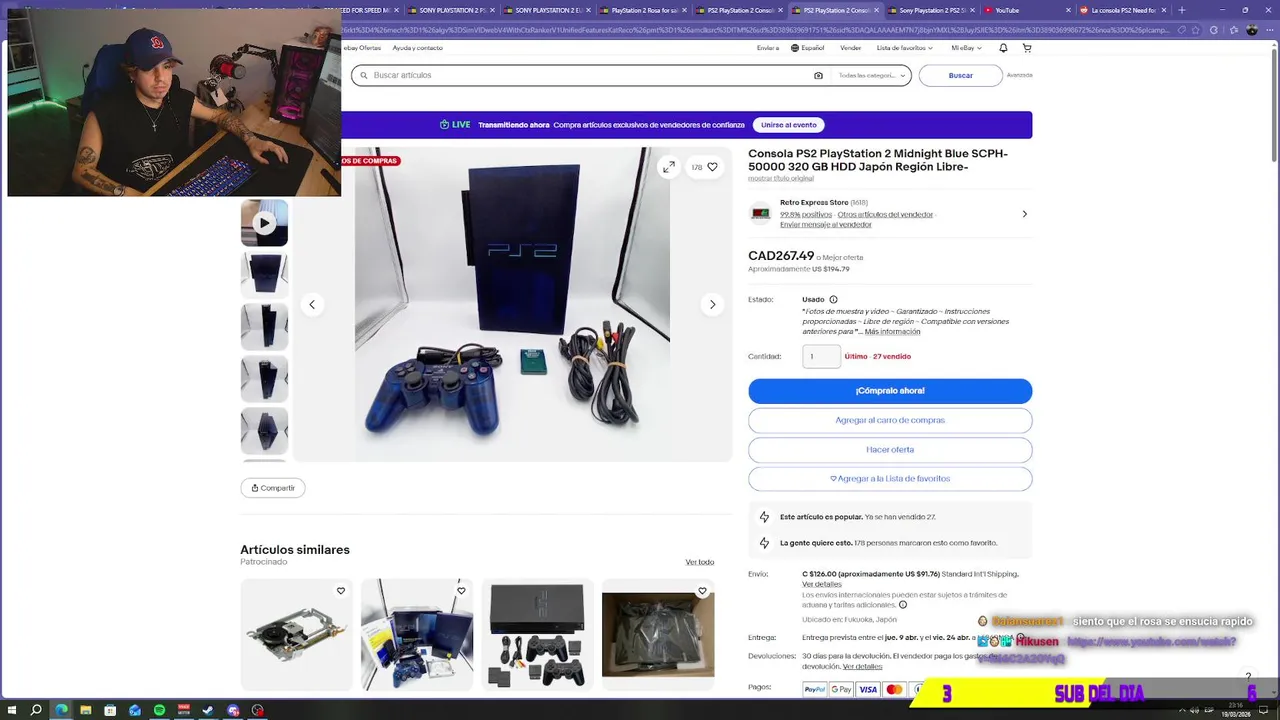Open the Vender menu link
Viewport: 1280px width, 720px height.
point(850,48)
